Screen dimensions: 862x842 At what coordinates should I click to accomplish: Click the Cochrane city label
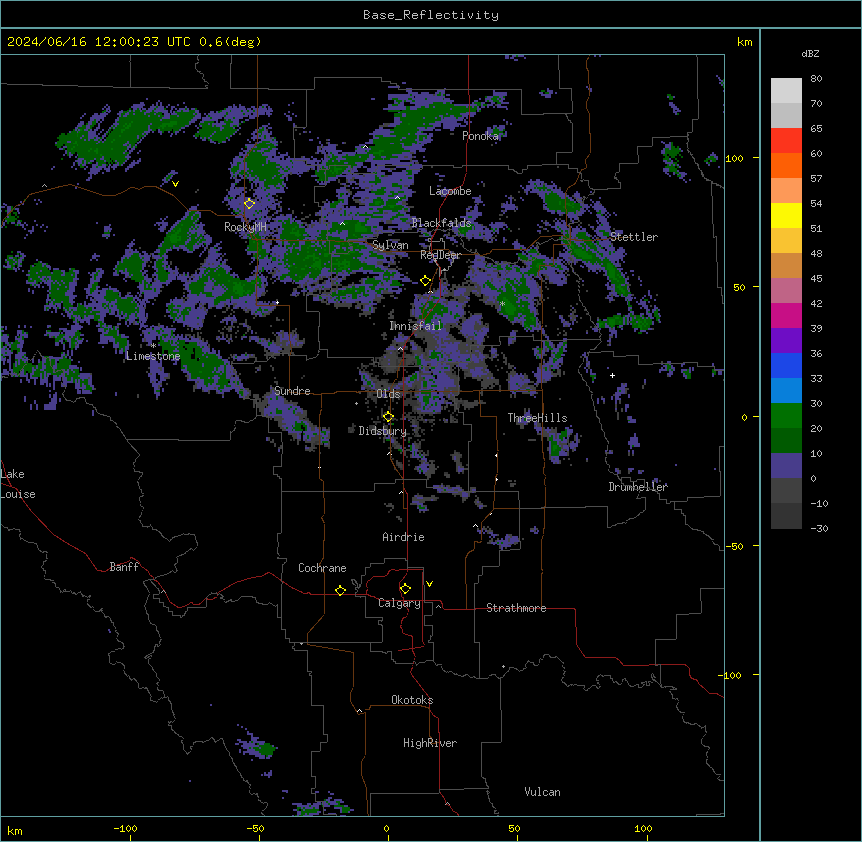[322, 568]
